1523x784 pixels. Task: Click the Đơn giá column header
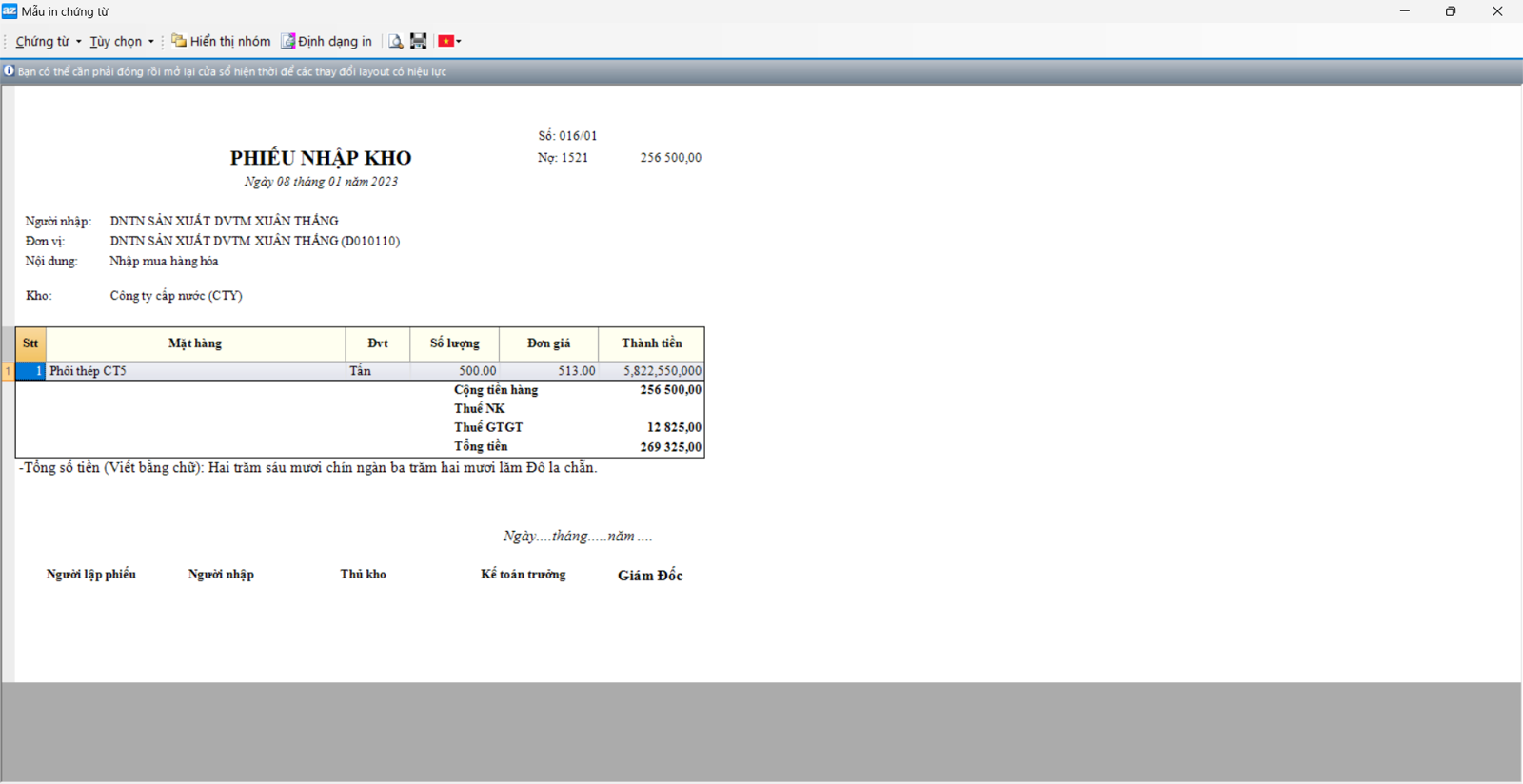click(548, 343)
